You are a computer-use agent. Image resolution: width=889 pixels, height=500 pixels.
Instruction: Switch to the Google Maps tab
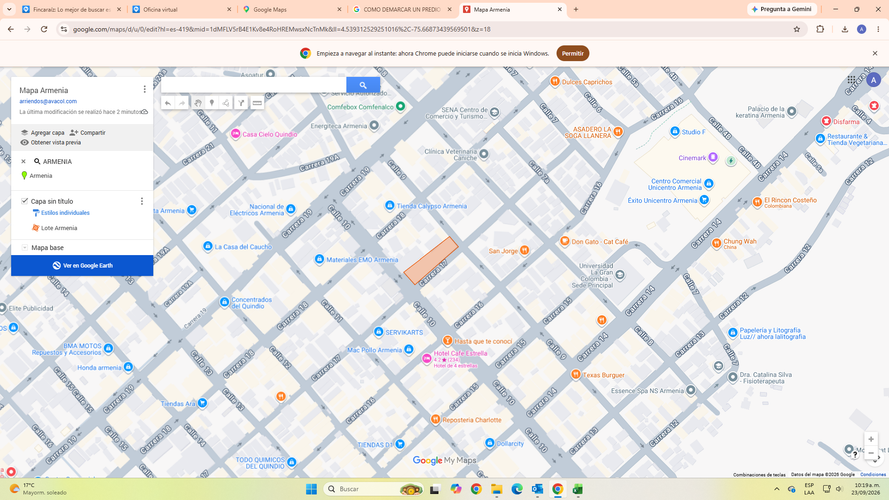point(291,10)
